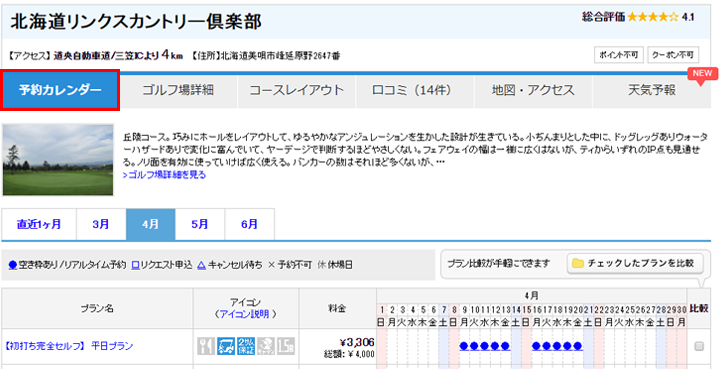This screenshot has width=720, height=369.
Task: Select the 4月 month tab
Action: click(x=151, y=224)
